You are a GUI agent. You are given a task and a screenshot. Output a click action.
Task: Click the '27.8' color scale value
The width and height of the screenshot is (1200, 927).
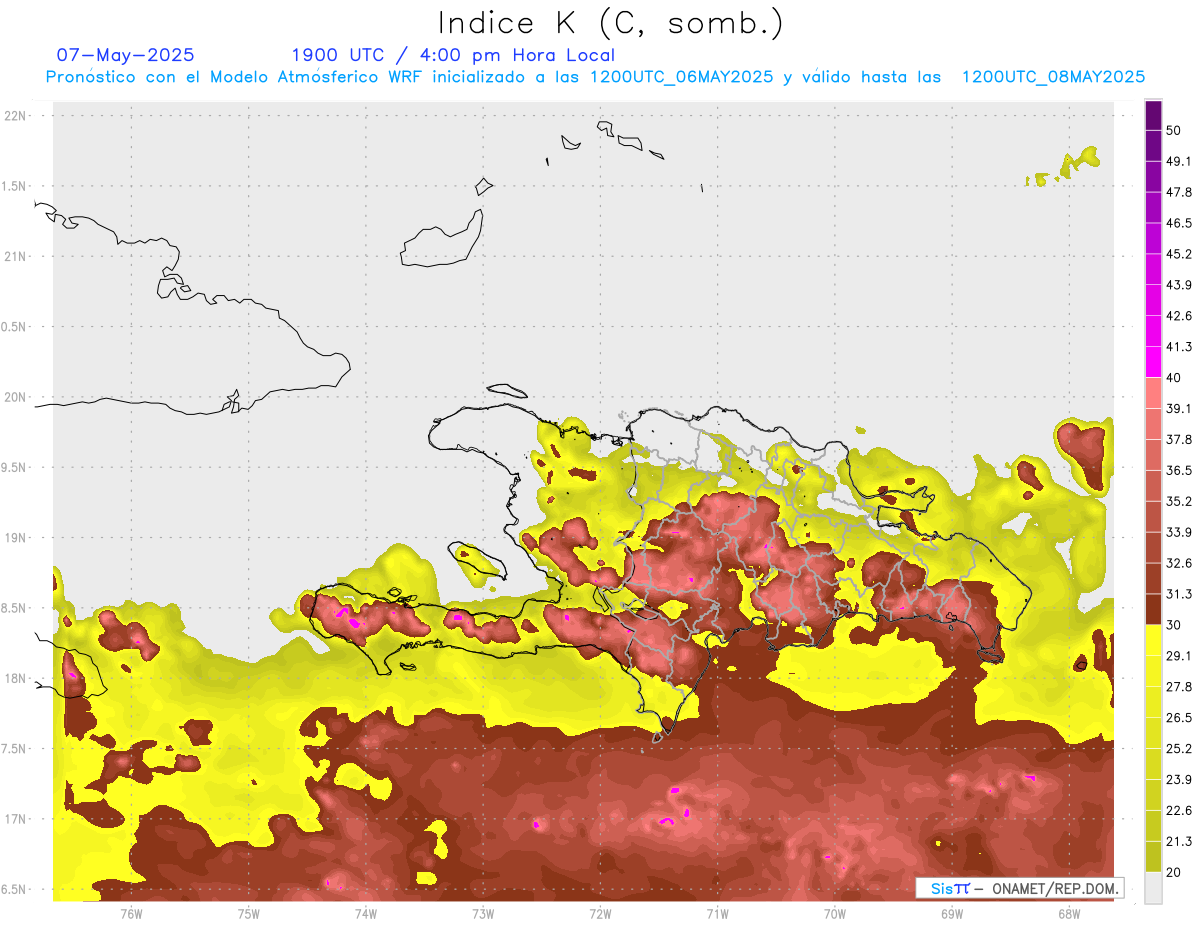(x=1179, y=686)
